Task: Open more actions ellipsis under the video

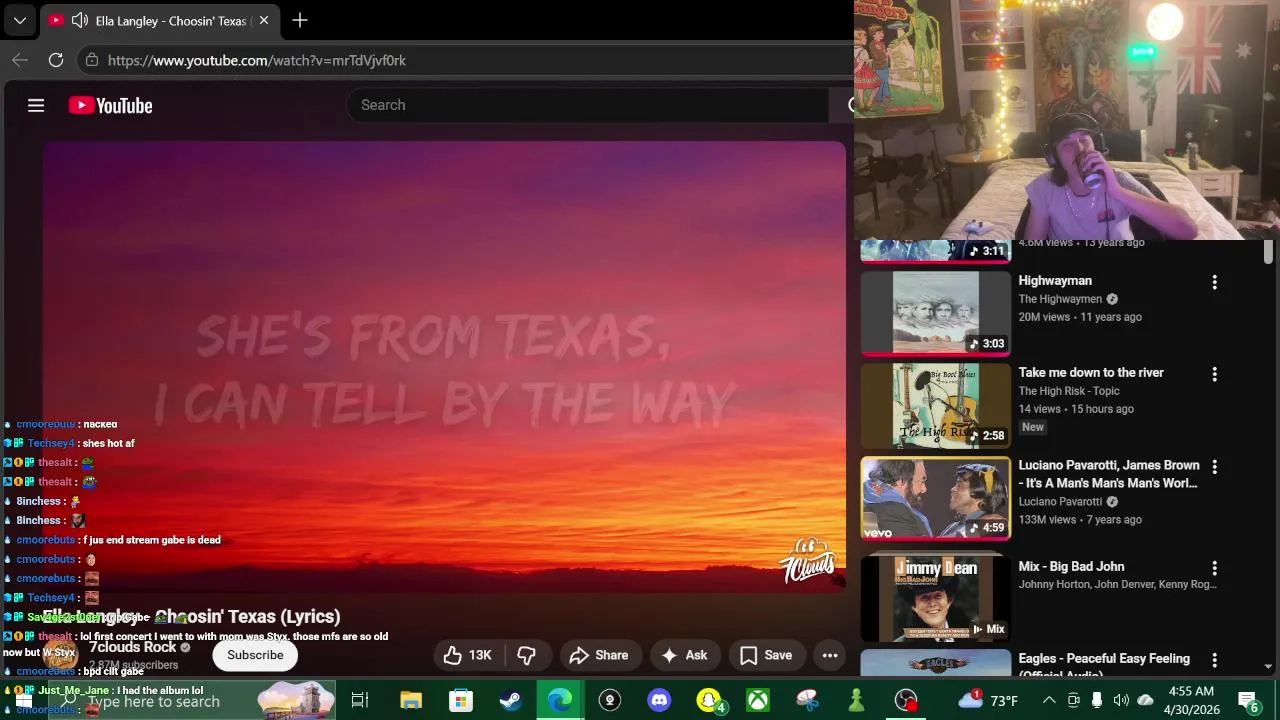Action: (x=830, y=655)
